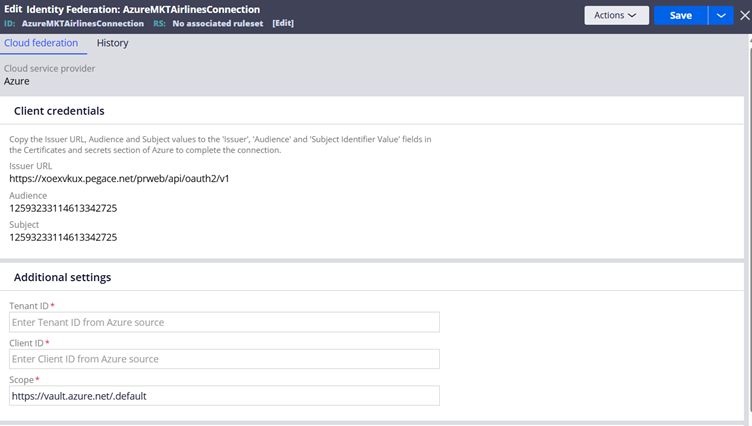
Task: Expand the Actions menu
Action: 614,15
